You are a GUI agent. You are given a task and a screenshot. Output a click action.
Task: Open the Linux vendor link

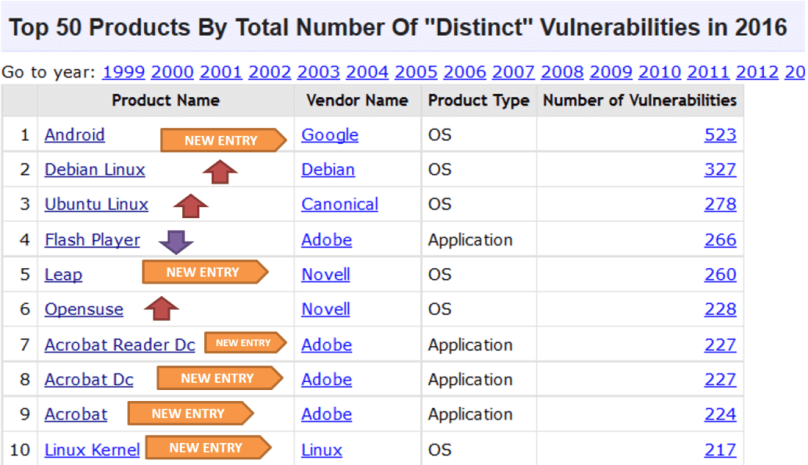point(322,450)
